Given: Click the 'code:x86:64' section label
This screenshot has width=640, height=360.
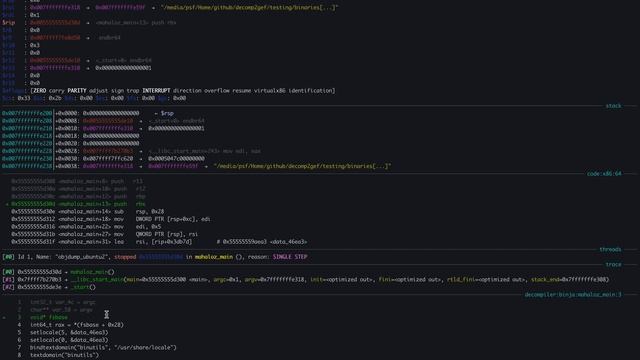Looking at the screenshot, I should point(604,173).
